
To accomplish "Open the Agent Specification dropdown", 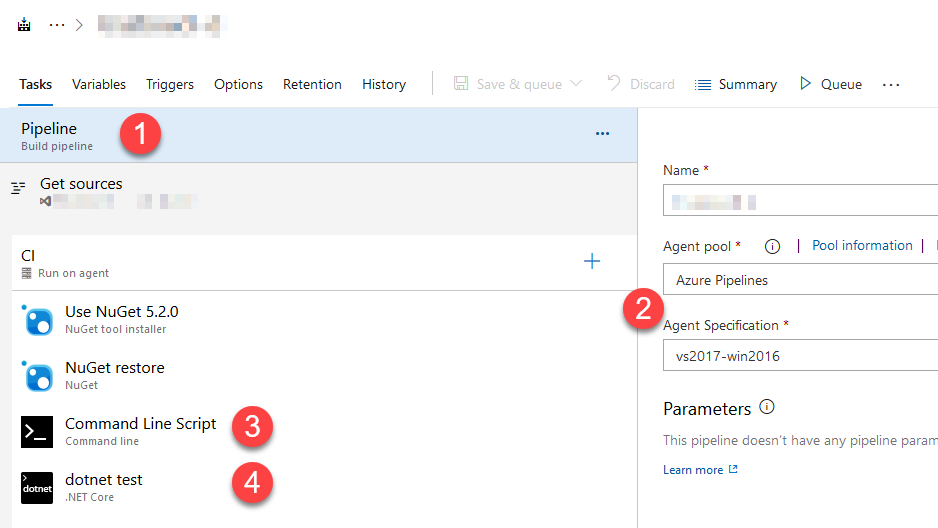I will pyautogui.click(x=800, y=355).
